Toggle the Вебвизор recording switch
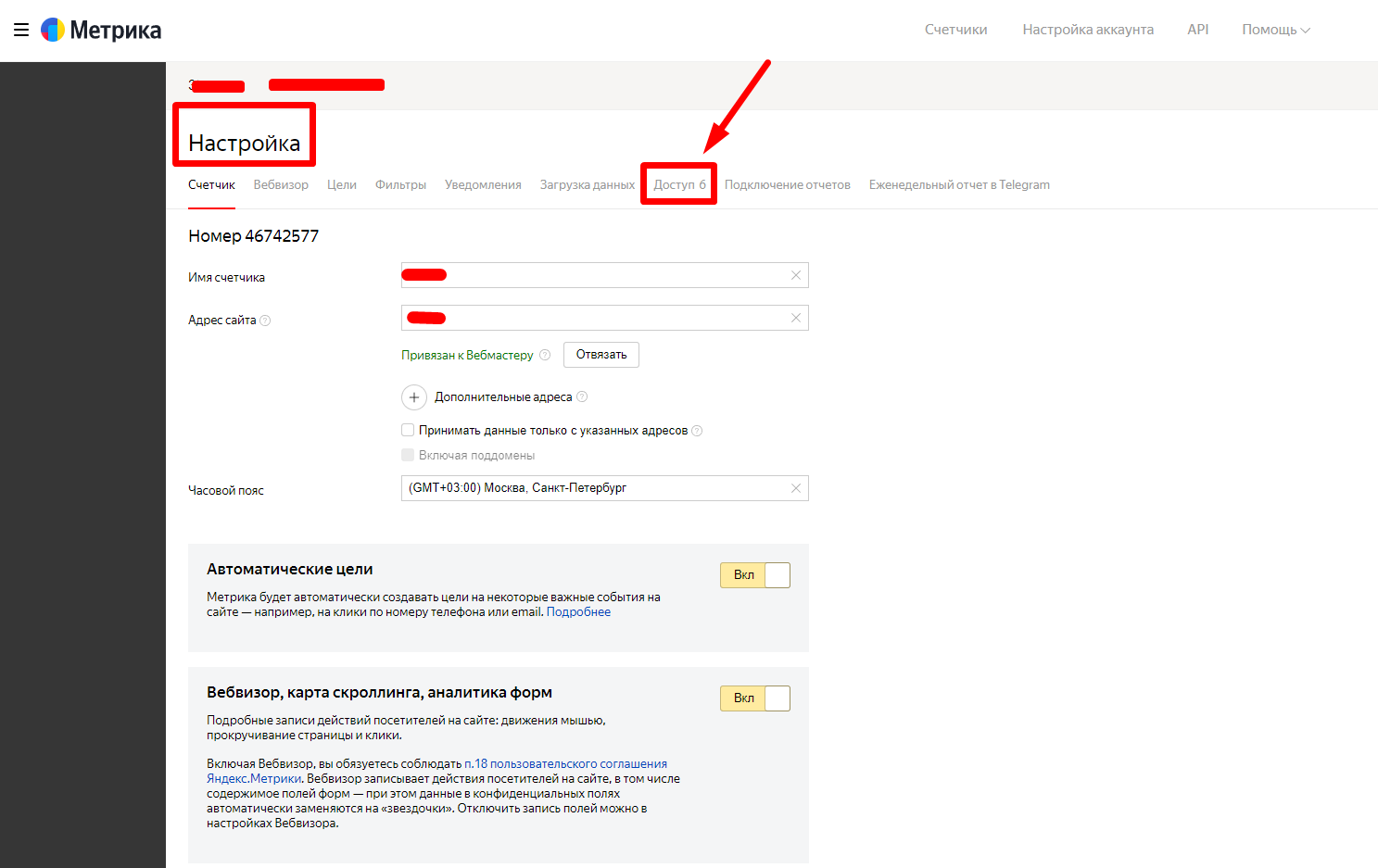 tap(754, 698)
